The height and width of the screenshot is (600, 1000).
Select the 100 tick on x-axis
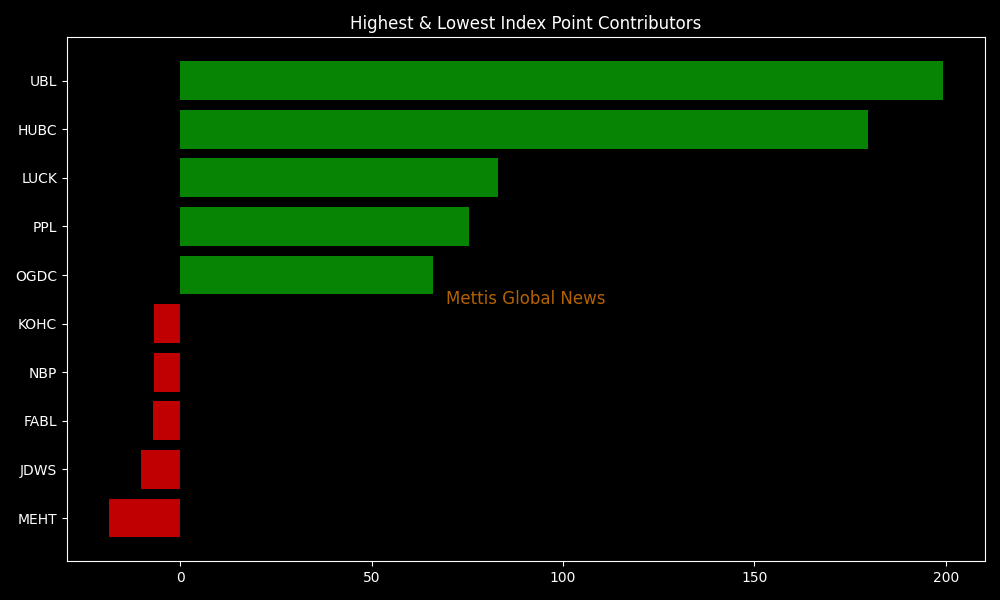pyautogui.click(x=562, y=578)
